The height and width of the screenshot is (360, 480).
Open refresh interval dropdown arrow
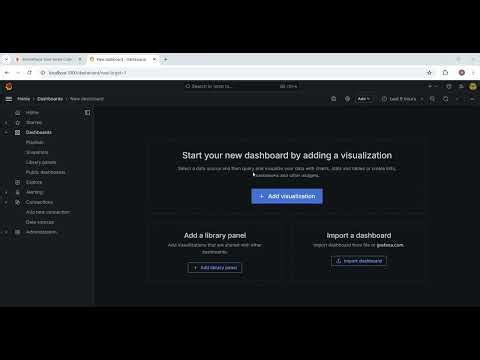point(458,99)
